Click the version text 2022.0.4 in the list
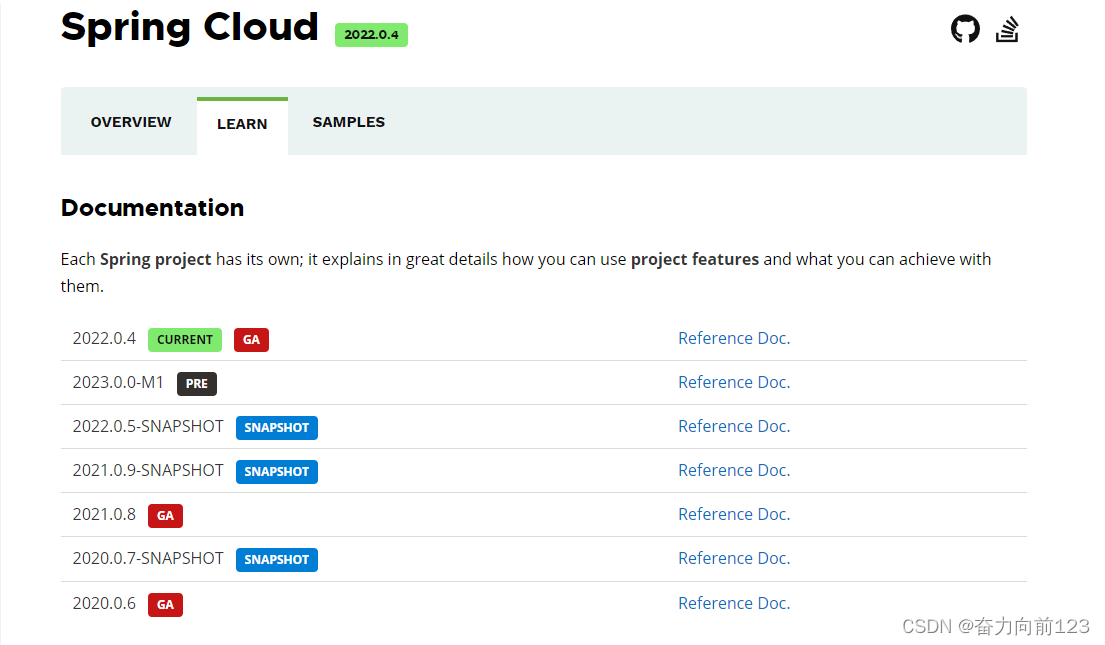1105x645 pixels. point(104,338)
